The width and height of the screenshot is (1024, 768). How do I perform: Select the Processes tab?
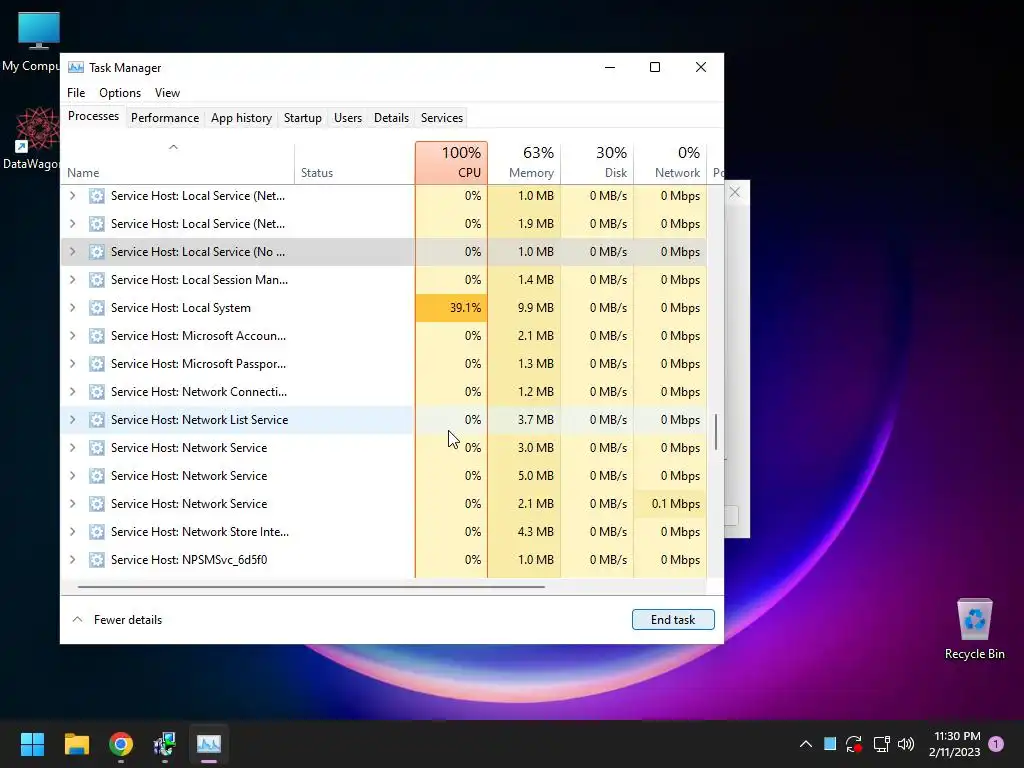pos(93,116)
